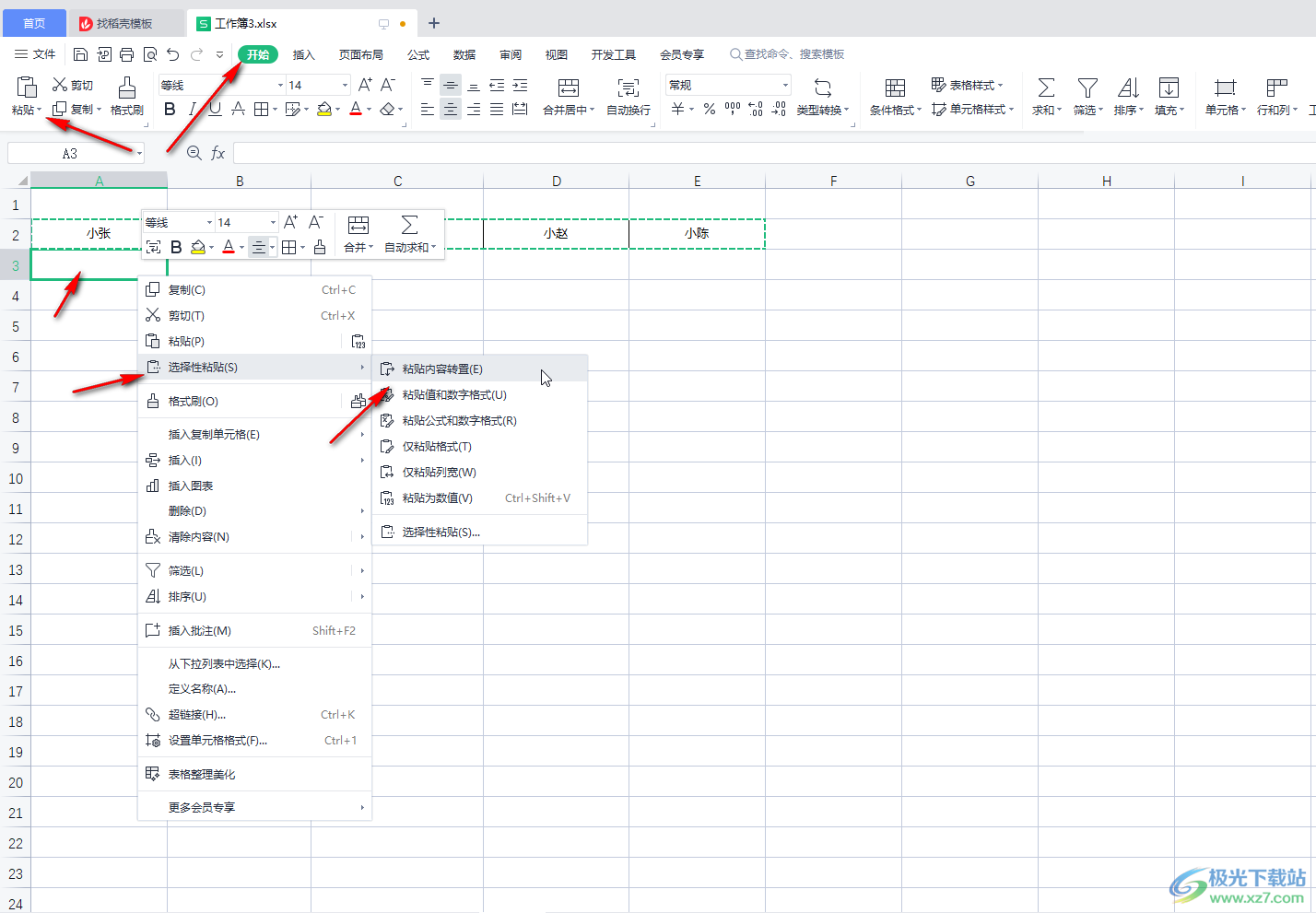Viewport: 1316px width, 913px height.
Task: Click Insert Comment (插入批注) entry
Action: [x=254, y=631]
